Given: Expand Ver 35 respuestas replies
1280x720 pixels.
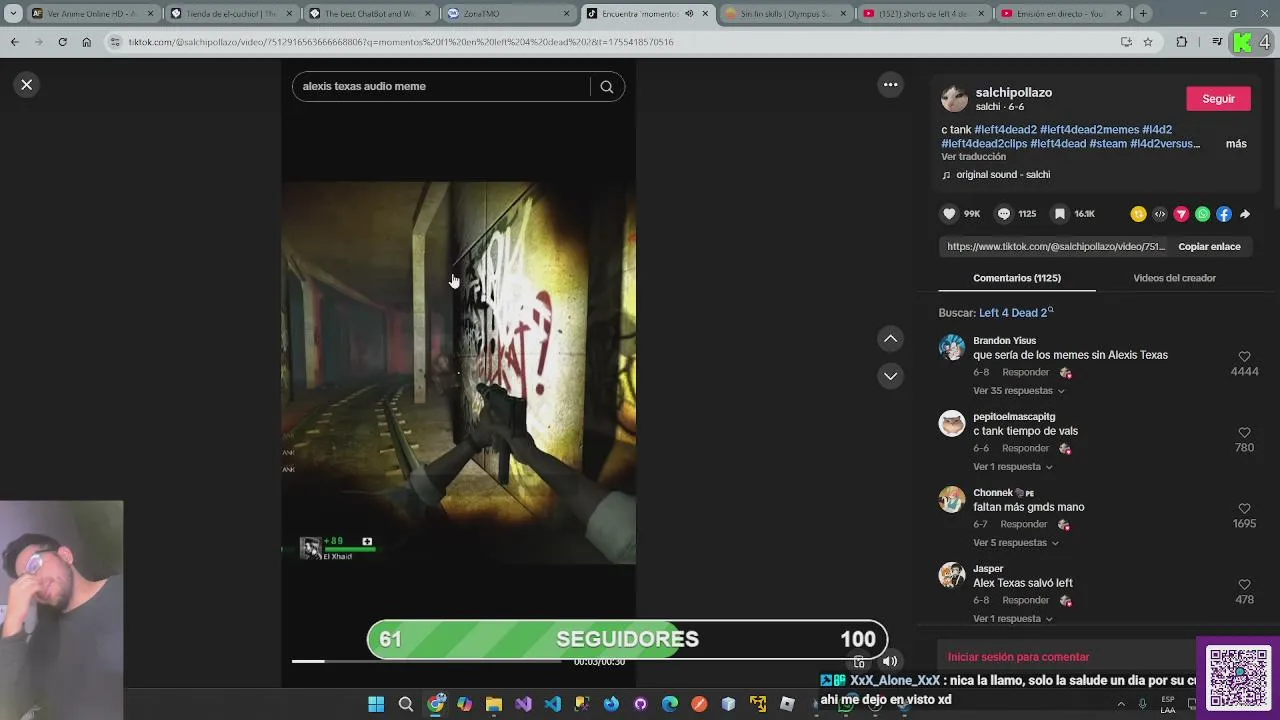Looking at the screenshot, I should click(x=1019, y=391).
